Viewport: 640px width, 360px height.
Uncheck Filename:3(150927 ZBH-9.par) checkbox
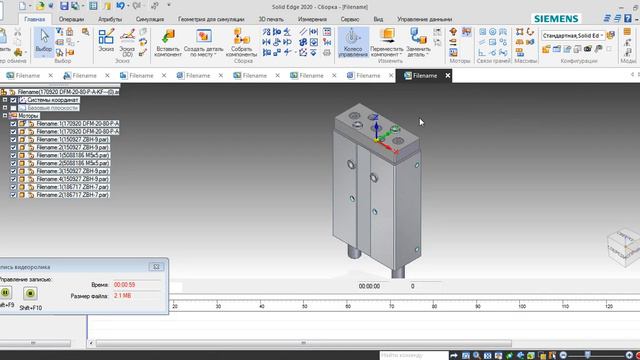(x=13, y=171)
